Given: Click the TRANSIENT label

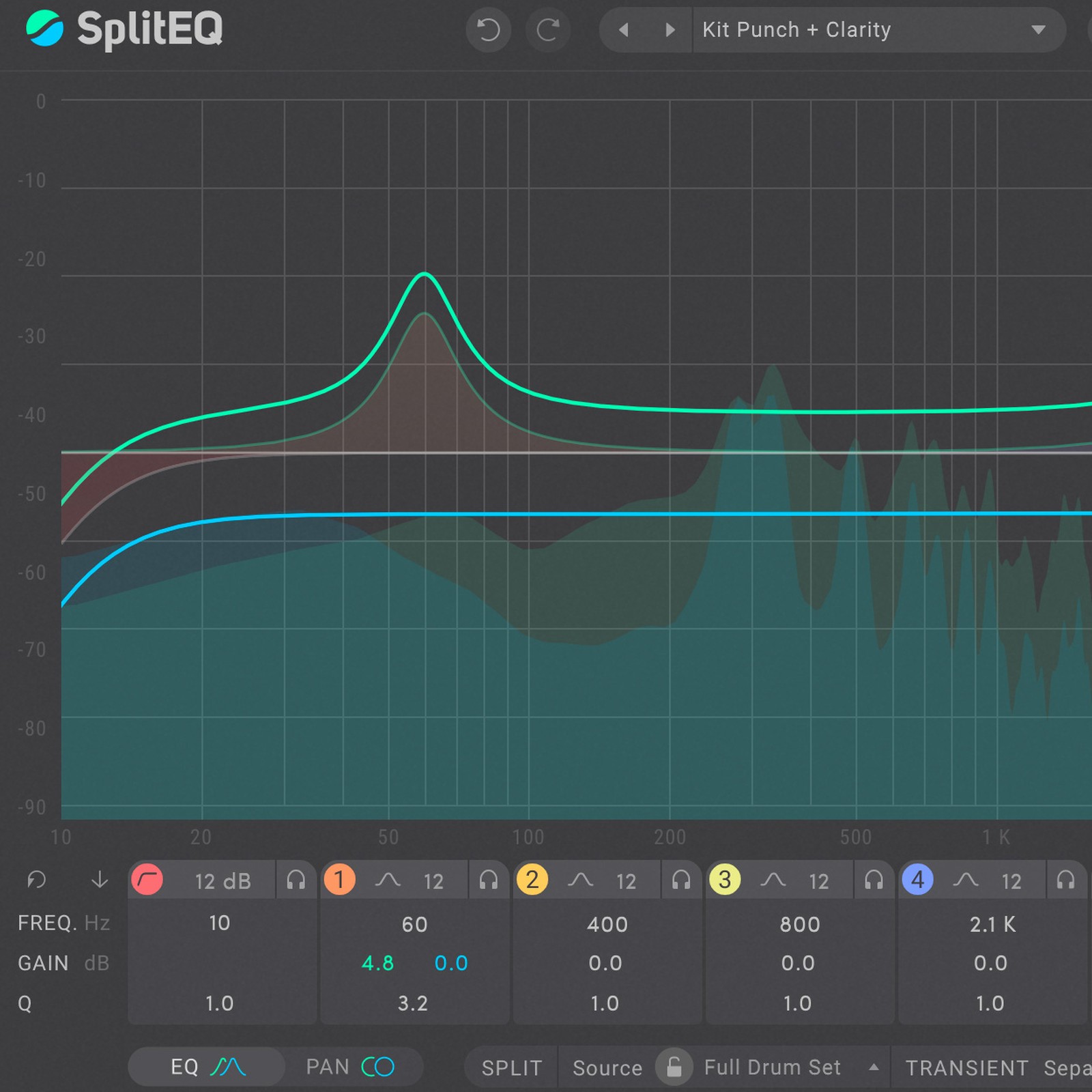Looking at the screenshot, I should point(966,1067).
